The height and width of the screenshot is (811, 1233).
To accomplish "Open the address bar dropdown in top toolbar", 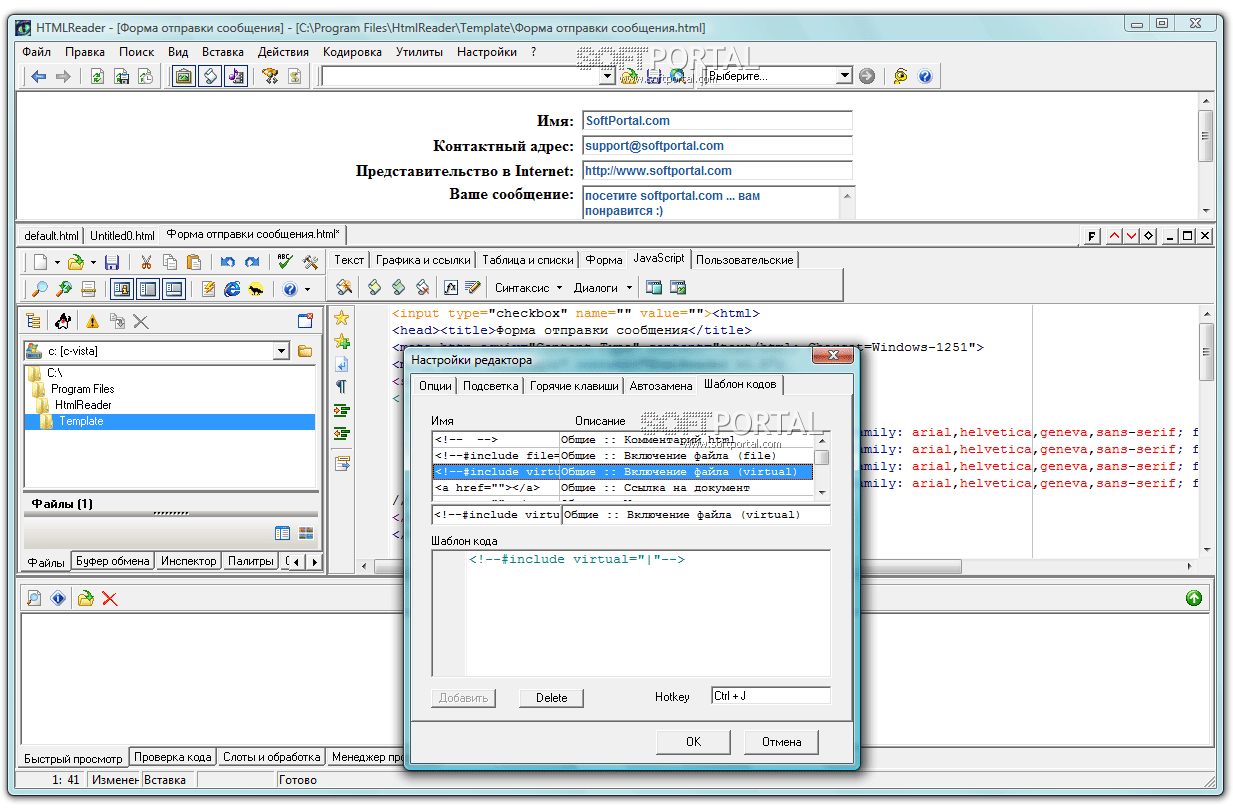I will tap(607, 76).
